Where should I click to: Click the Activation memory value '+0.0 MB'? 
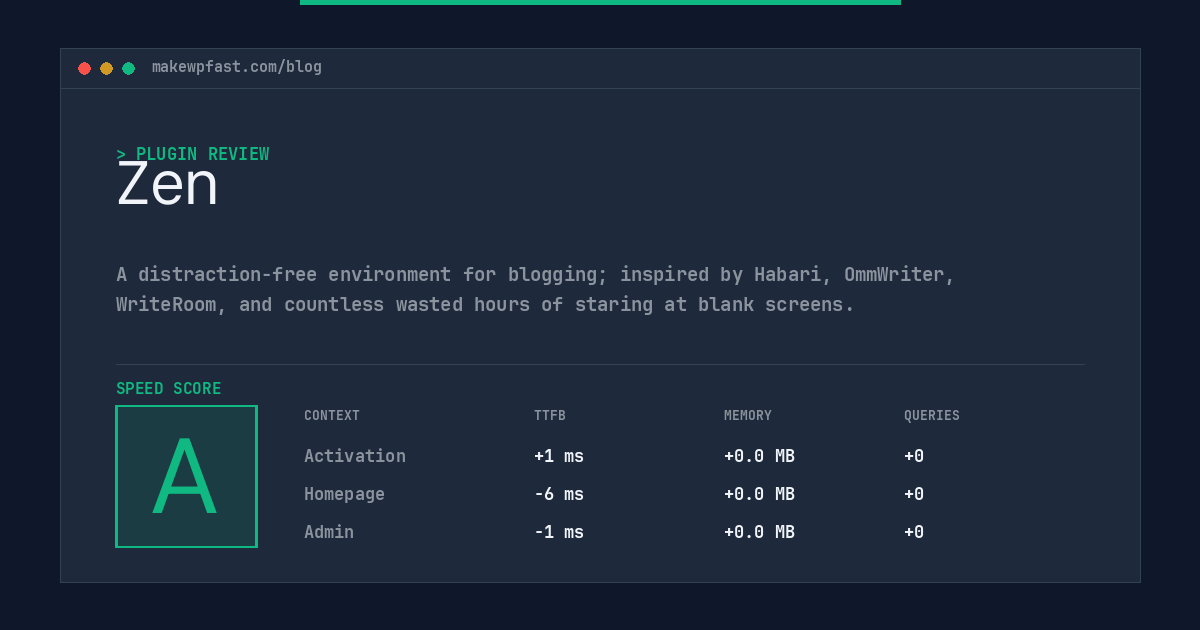(759, 456)
